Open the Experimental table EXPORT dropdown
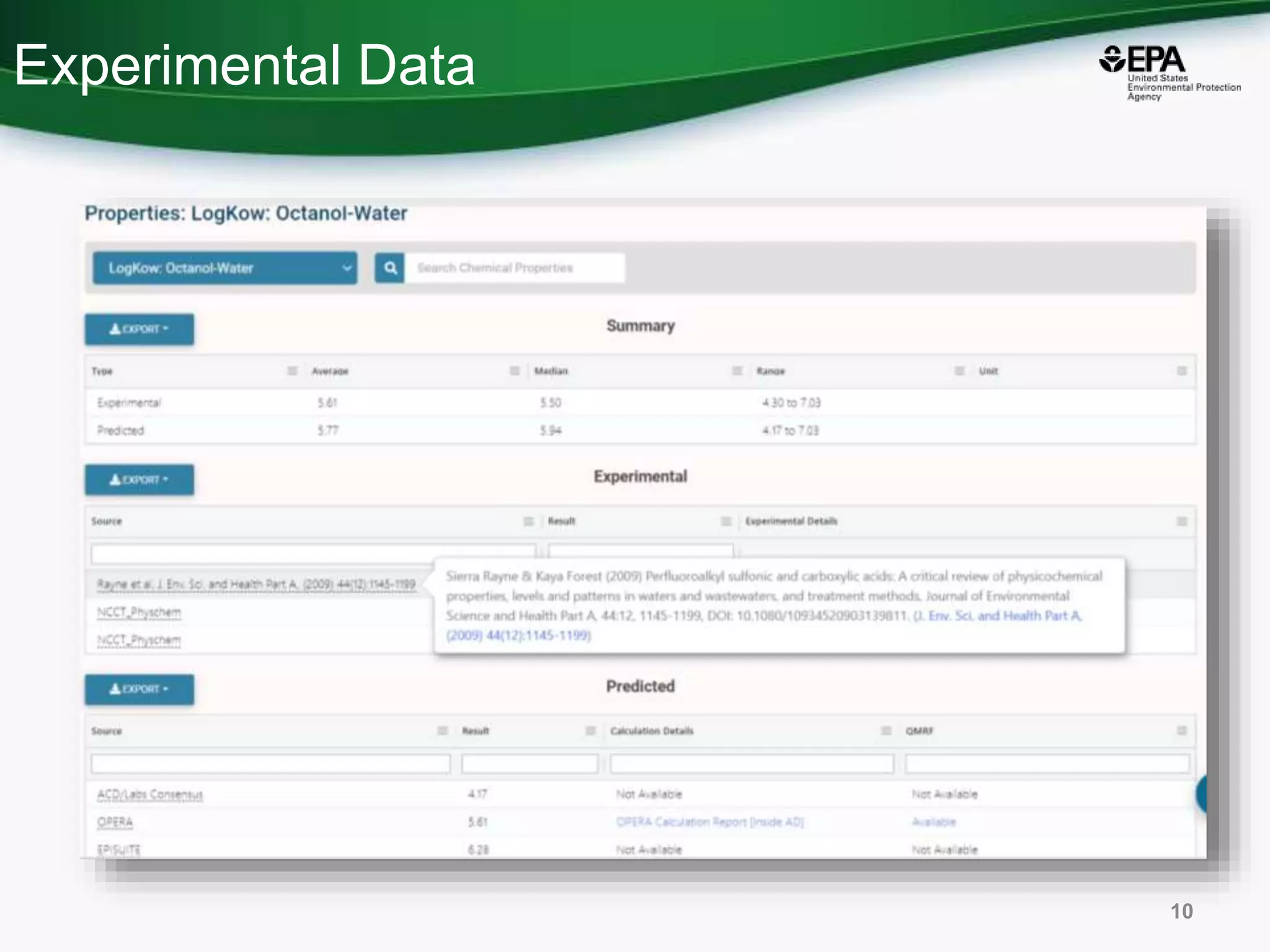Screen dimensions: 1270x952 140,480
